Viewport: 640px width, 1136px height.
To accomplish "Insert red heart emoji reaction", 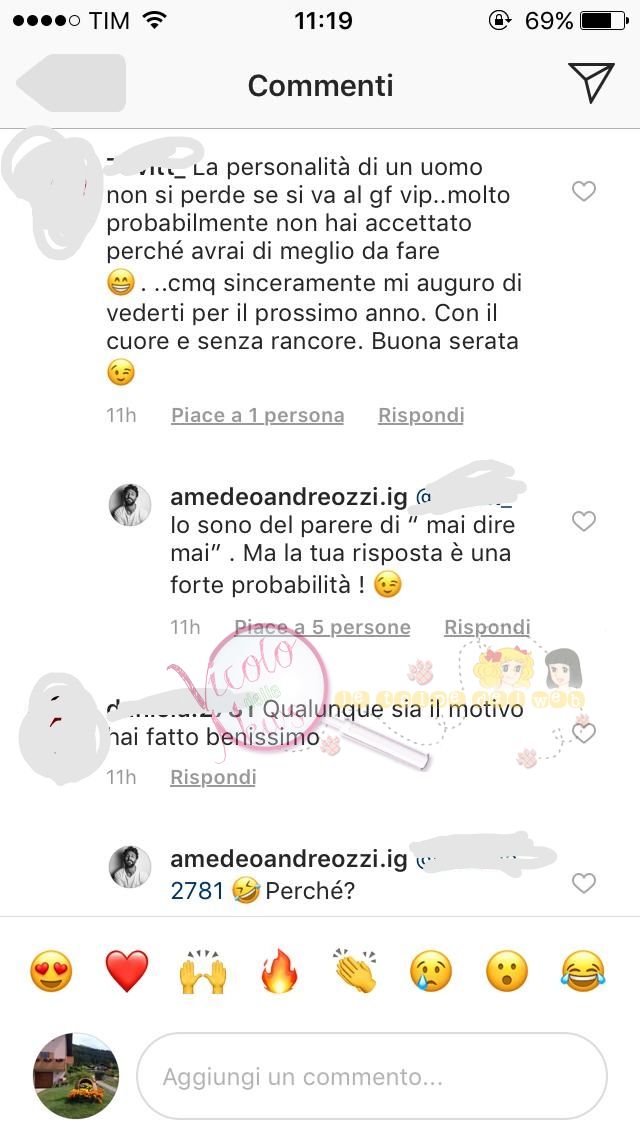I will [x=127, y=971].
